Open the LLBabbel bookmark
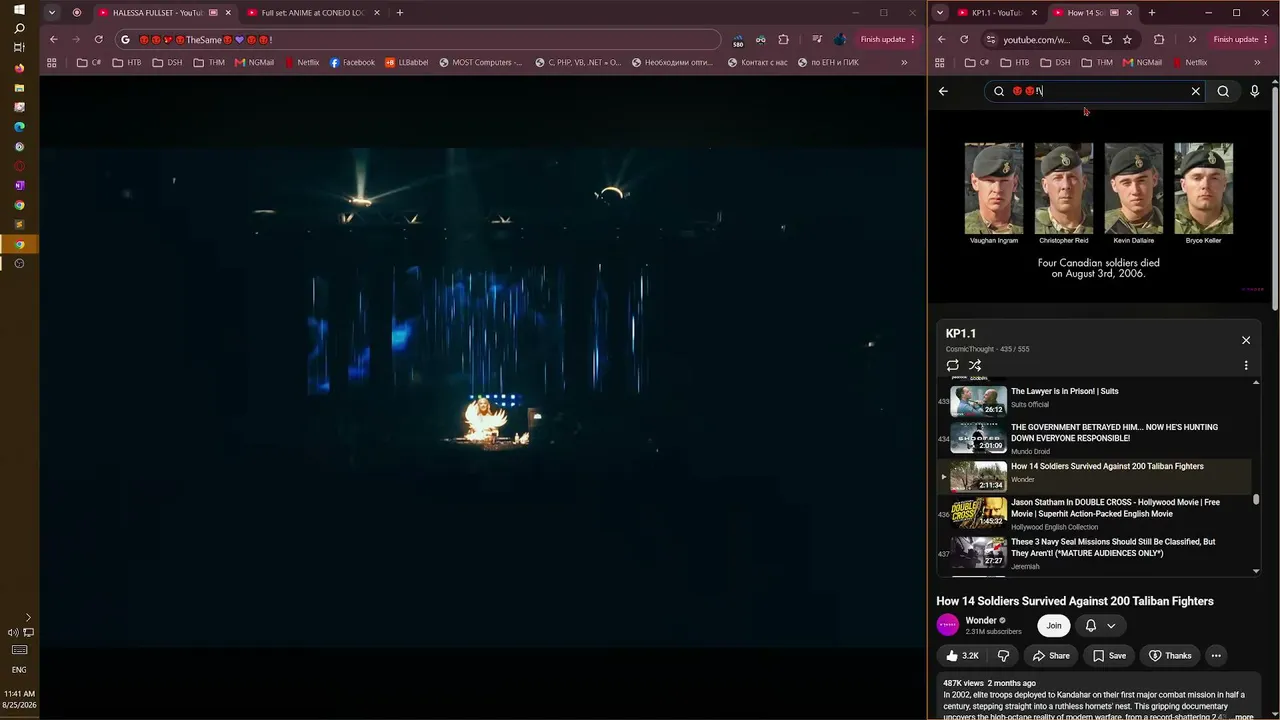The width and height of the screenshot is (1280, 720). [407, 63]
